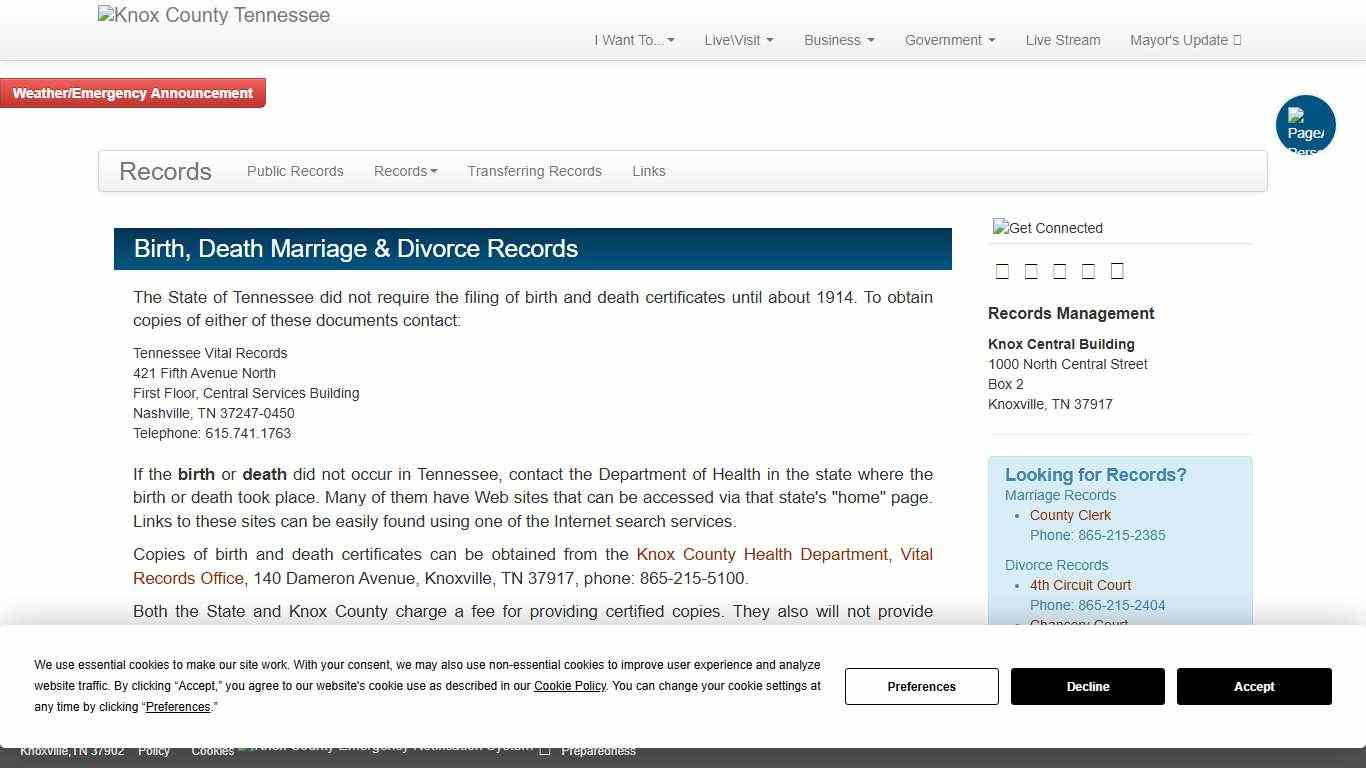
Task: Click the Knox County Tennessee logo
Action: 213,14
